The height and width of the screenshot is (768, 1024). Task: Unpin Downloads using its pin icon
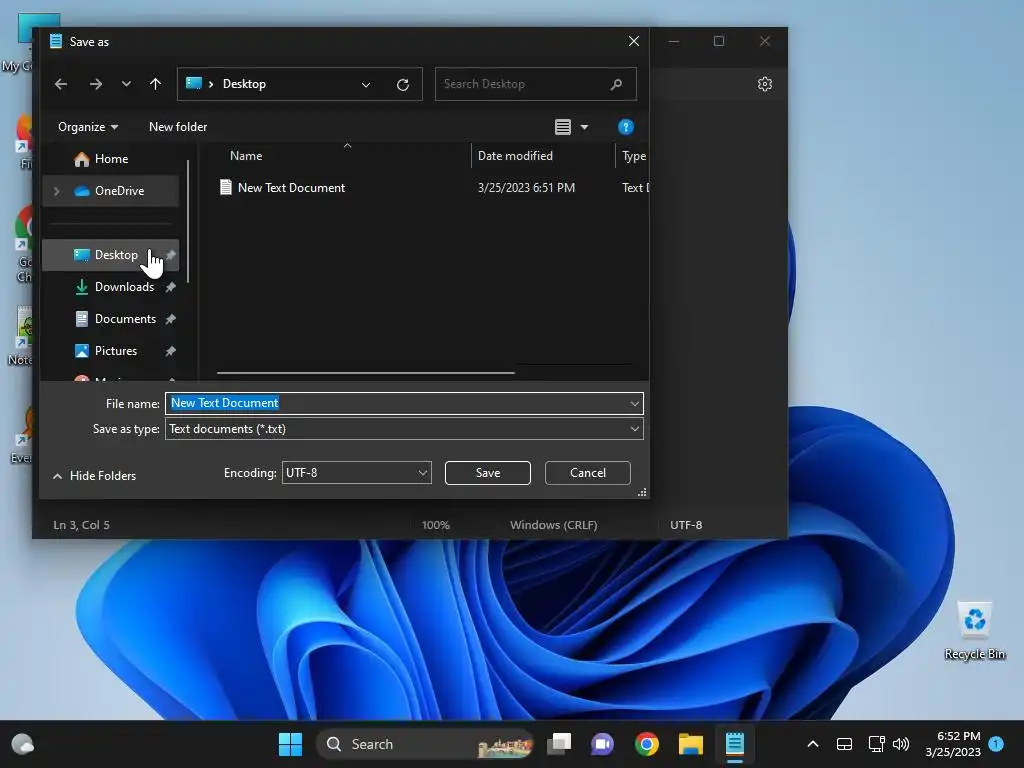pos(170,287)
